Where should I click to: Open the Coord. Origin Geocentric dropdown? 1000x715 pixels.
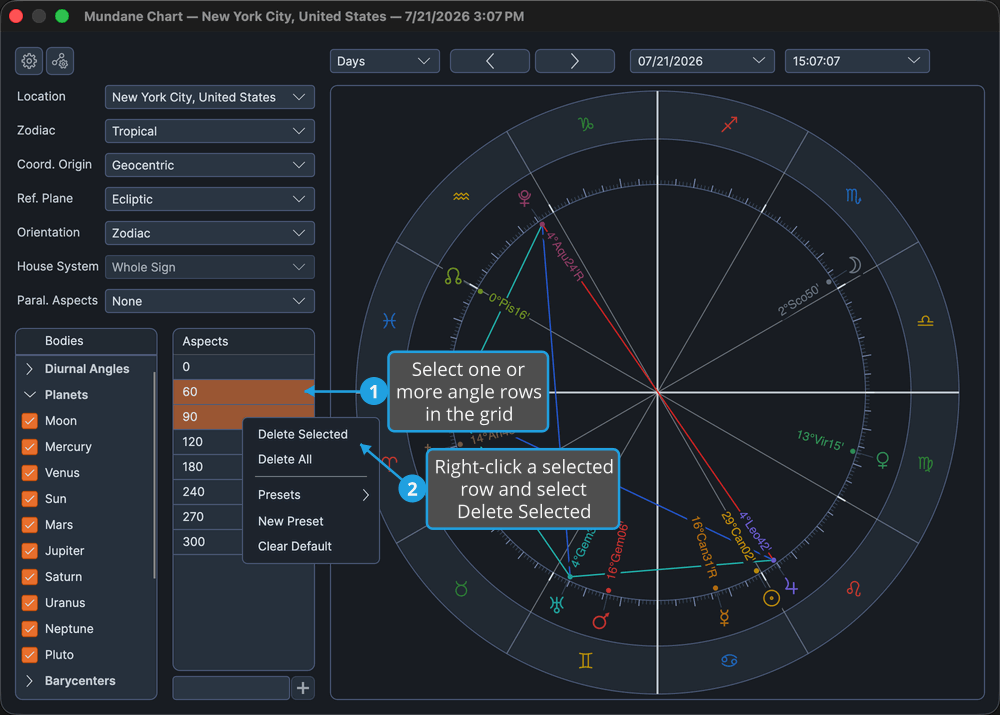[210, 165]
